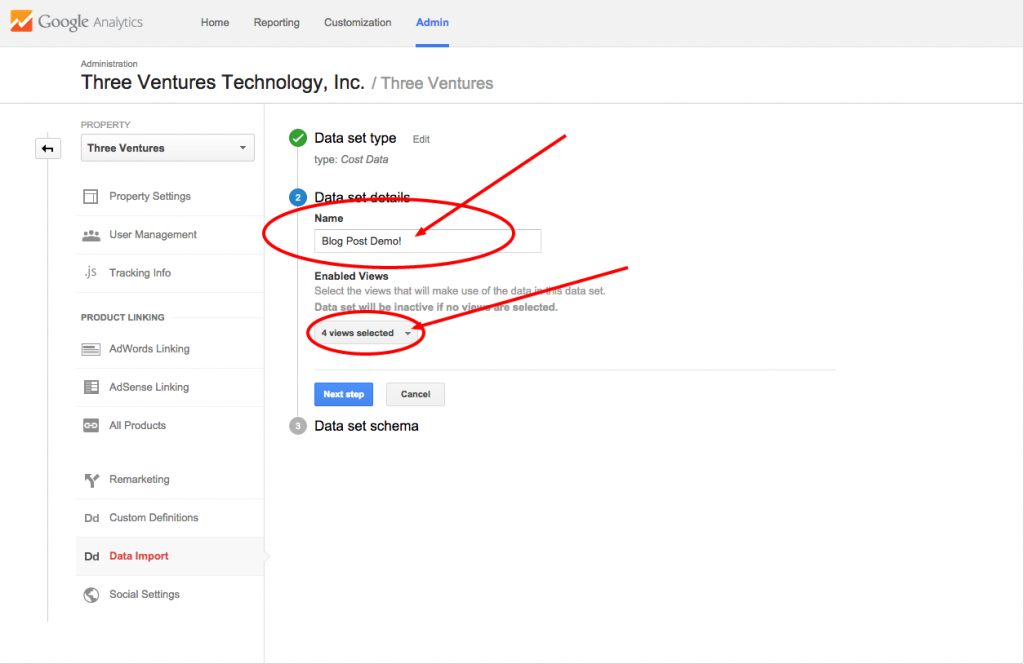Click the back arrow button beside Property

point(48,148)
